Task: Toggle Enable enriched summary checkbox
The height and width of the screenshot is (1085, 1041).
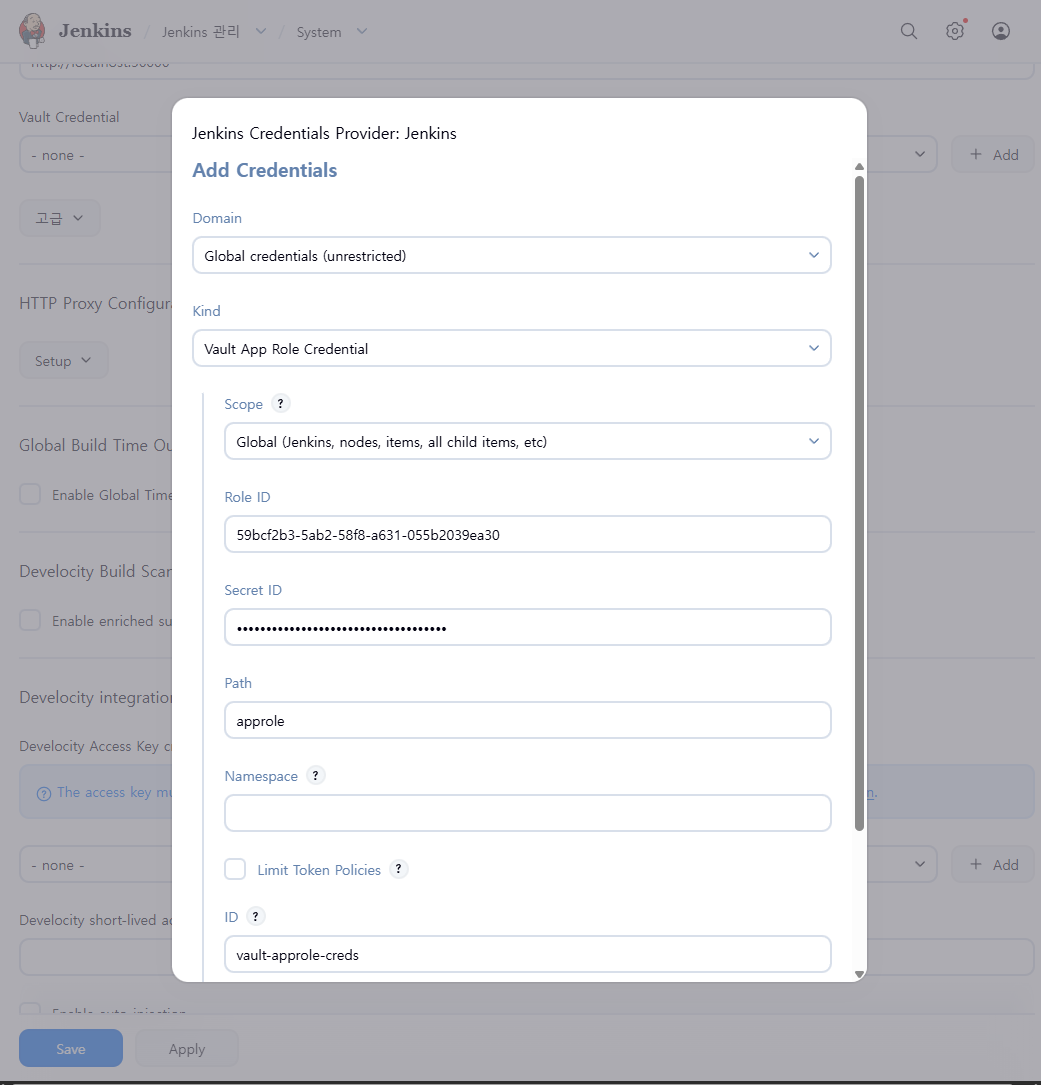Action: (30, 620)
